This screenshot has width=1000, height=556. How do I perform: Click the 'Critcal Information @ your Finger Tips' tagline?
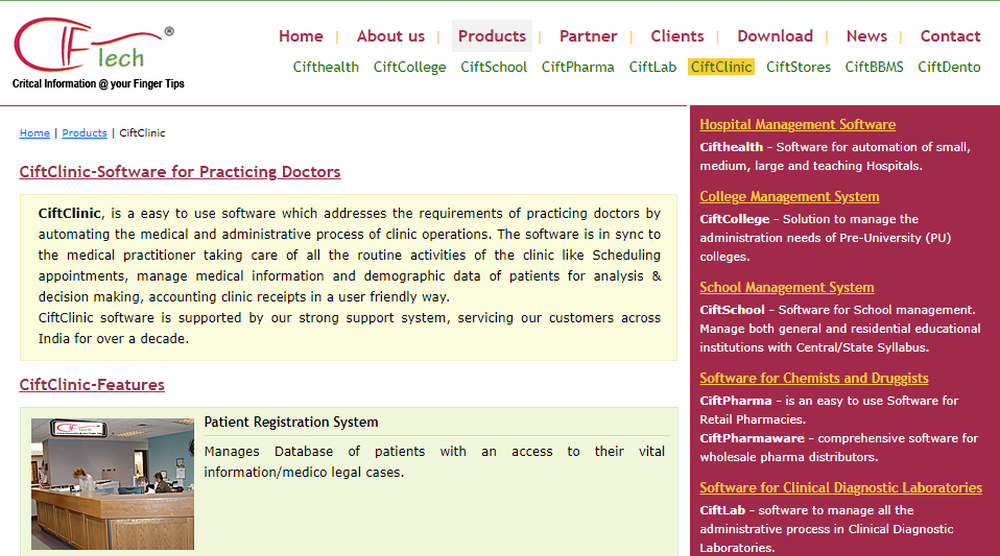(98, 84)
